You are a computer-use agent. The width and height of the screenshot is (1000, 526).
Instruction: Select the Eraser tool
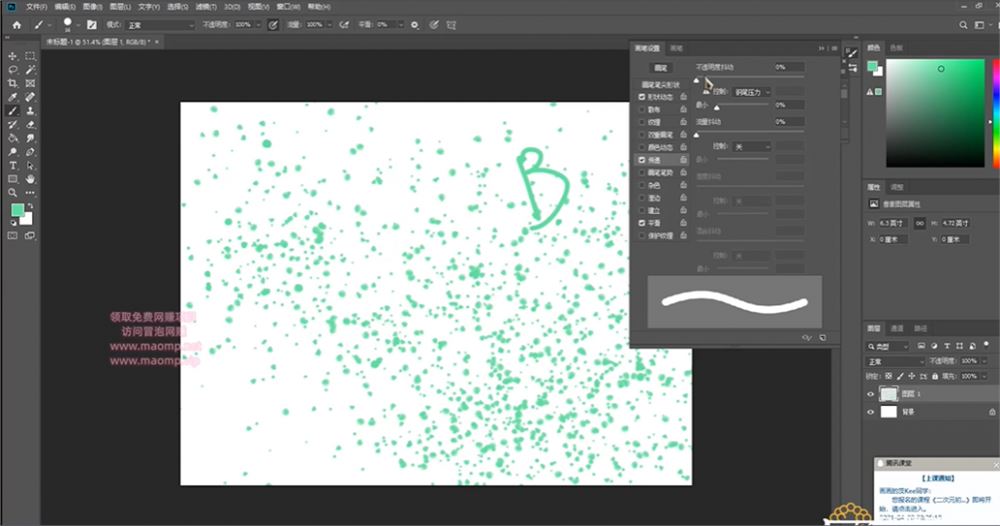(x=30, y=125)
